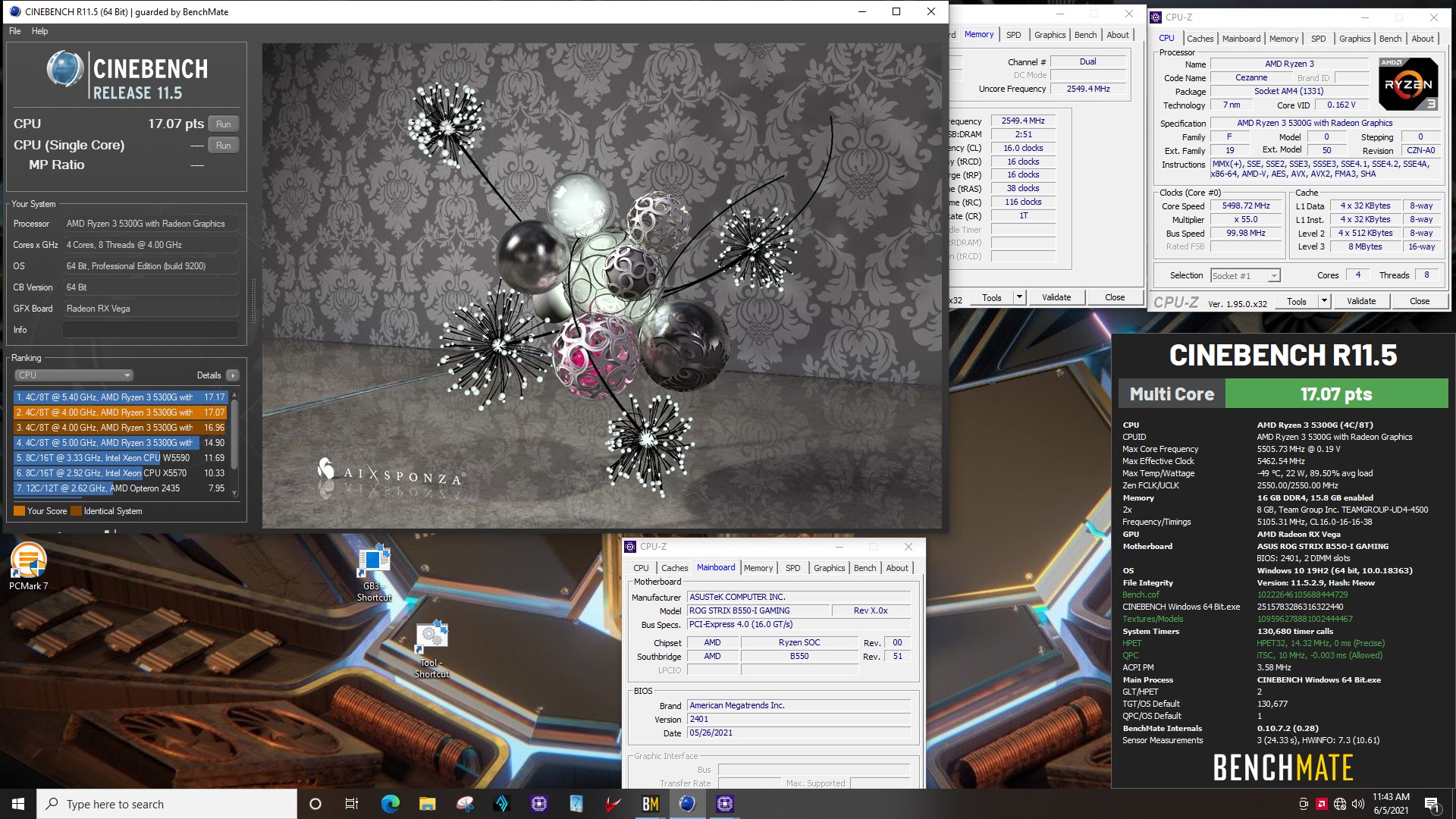
Task: Switch to first CPU-Z taskbar icon
Action: click(x=538, y=804)
